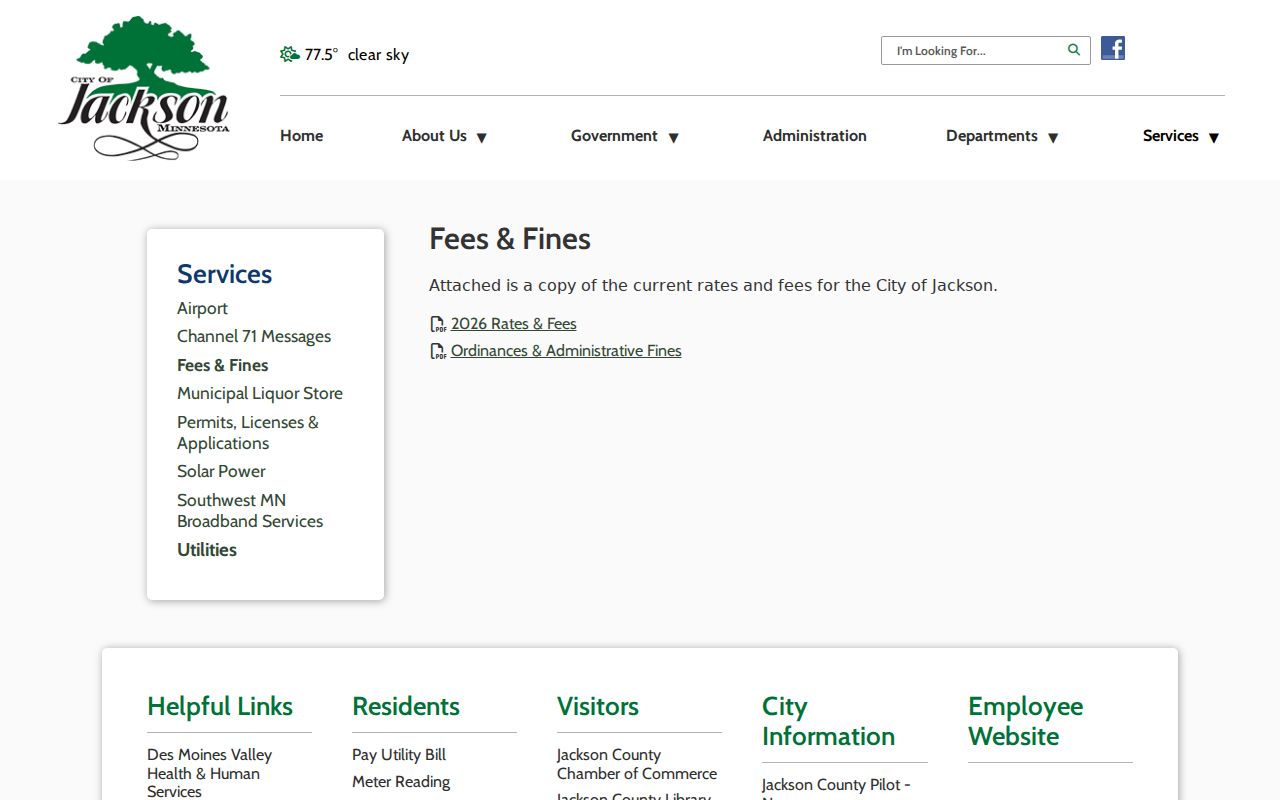
Task: Go to the Home menu item
Action: click(x=301, y=136)
